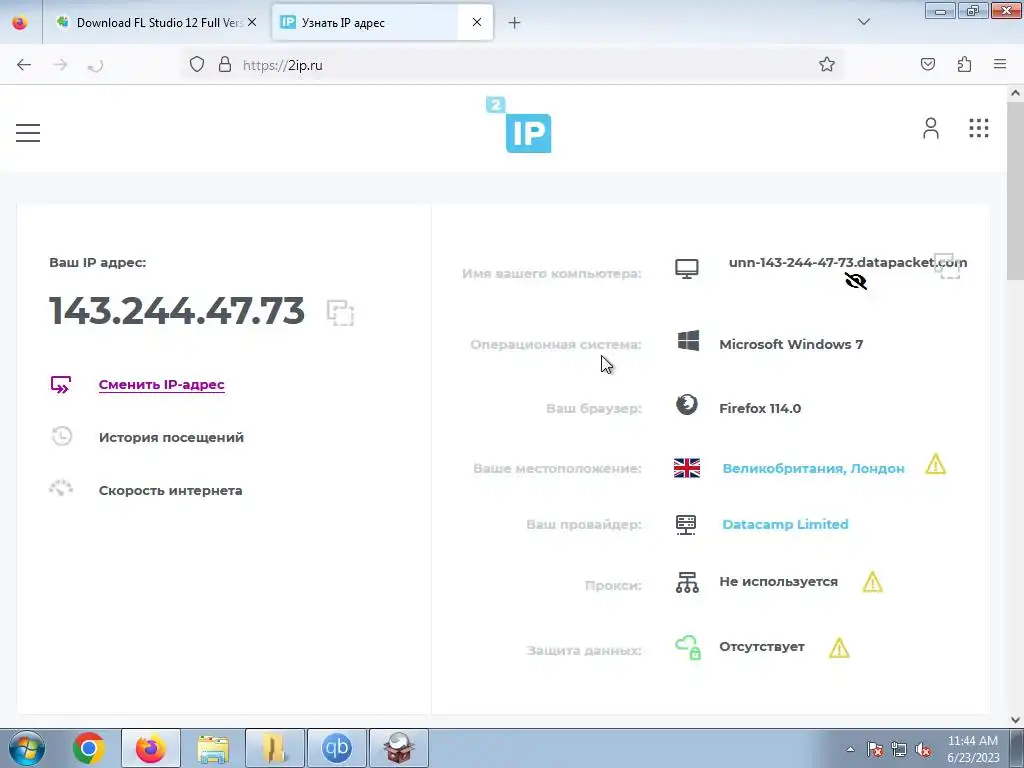This screenshot has height=768, width=1024.
Task: Click warning triangle next to data protection
Action: pyautogui.click(x=839, y=648)
